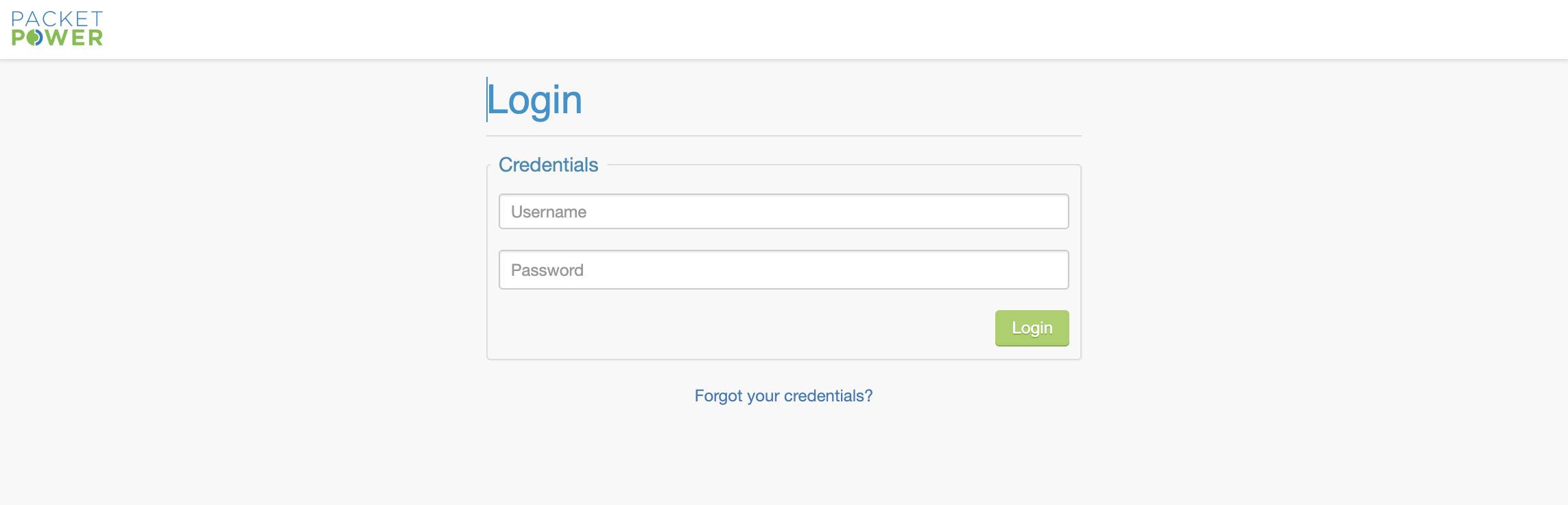Click the divider line under the Login heading
This screenshot has height=505, width=1568.
pyautogui.click(x=783, y=136)
